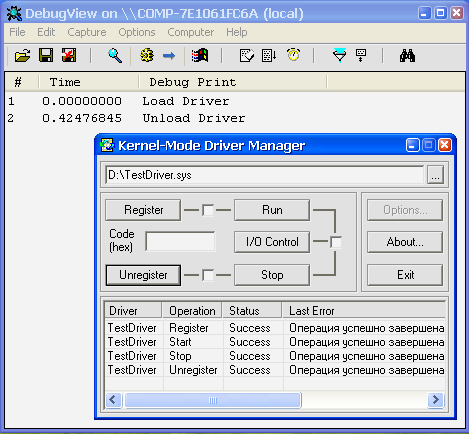Open the Help menu
The width and height of the screenshot is (469, 434).
coord(237,32)
